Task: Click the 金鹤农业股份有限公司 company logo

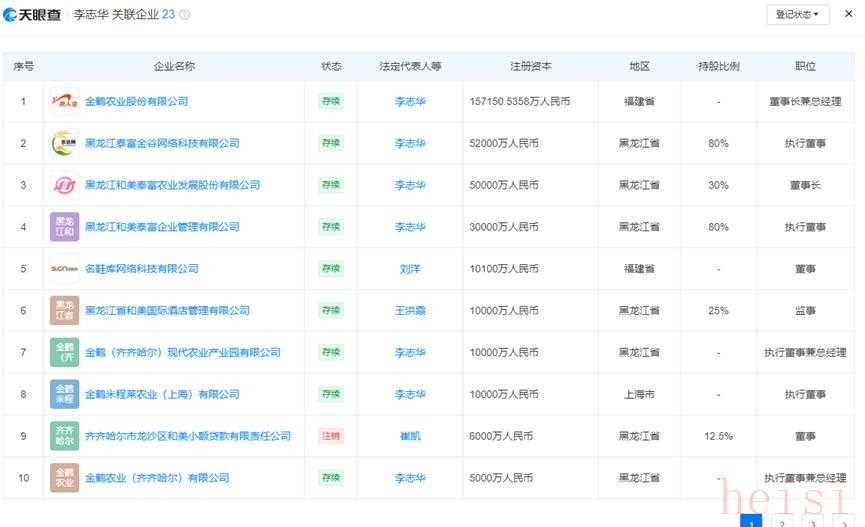Action: click(x=64, y=101)
